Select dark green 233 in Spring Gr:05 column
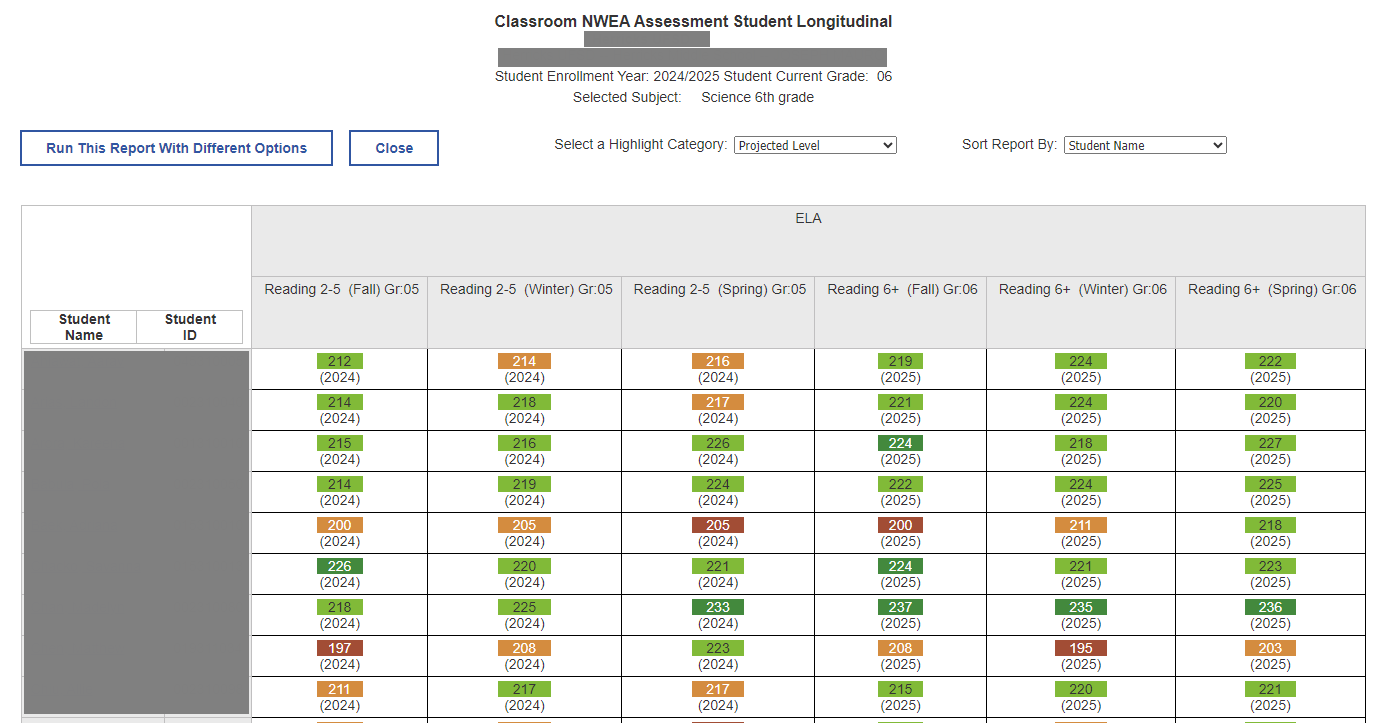 718,607
